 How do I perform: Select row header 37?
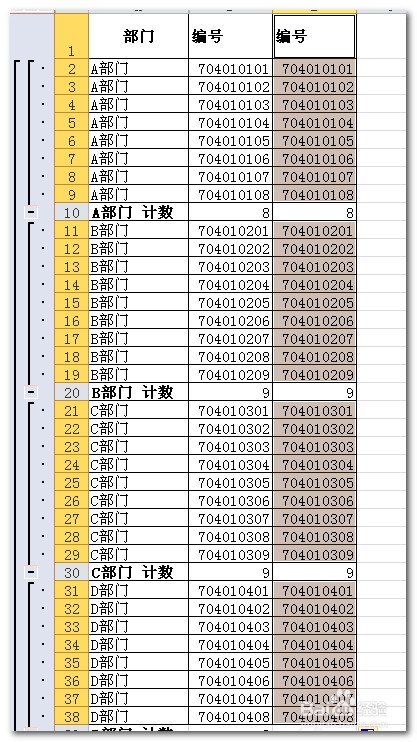pos(71,698)
